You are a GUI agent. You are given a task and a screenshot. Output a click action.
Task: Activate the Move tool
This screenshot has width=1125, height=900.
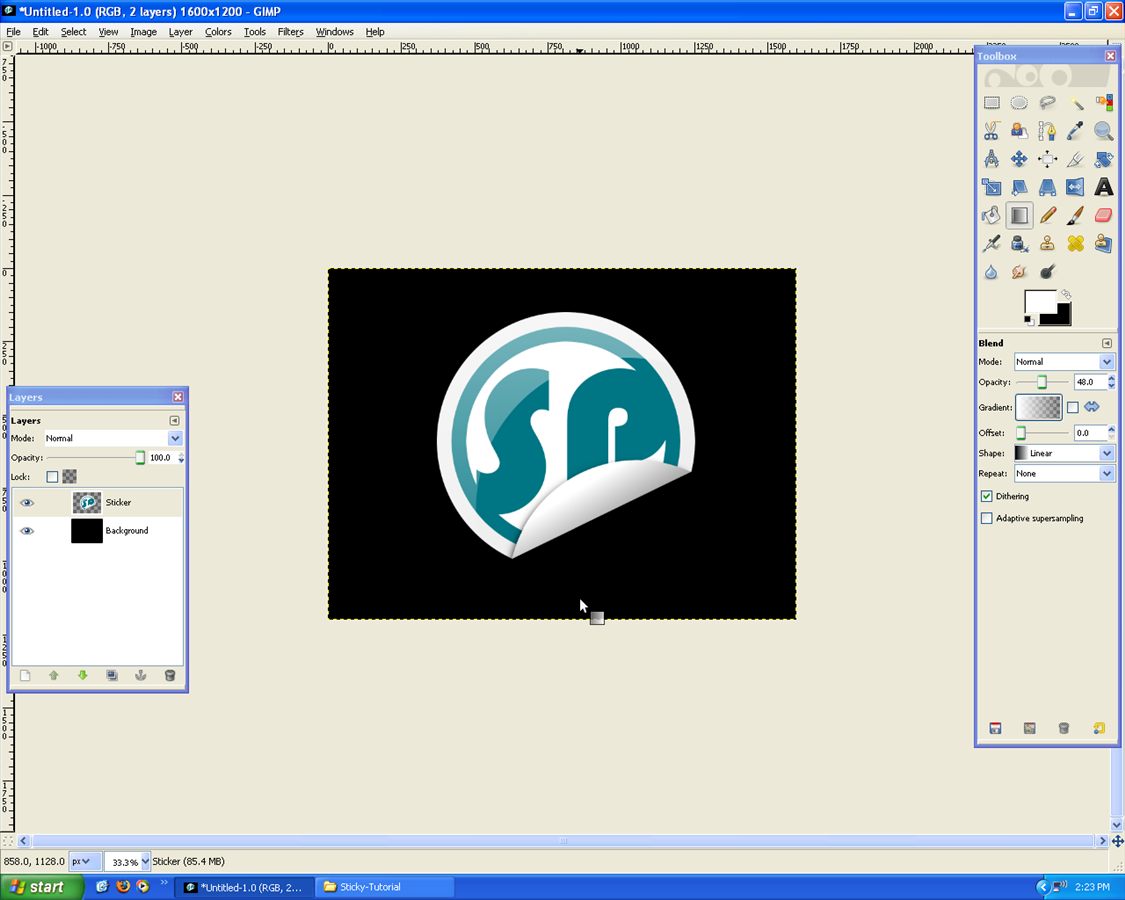click(x=1019, y=159)
